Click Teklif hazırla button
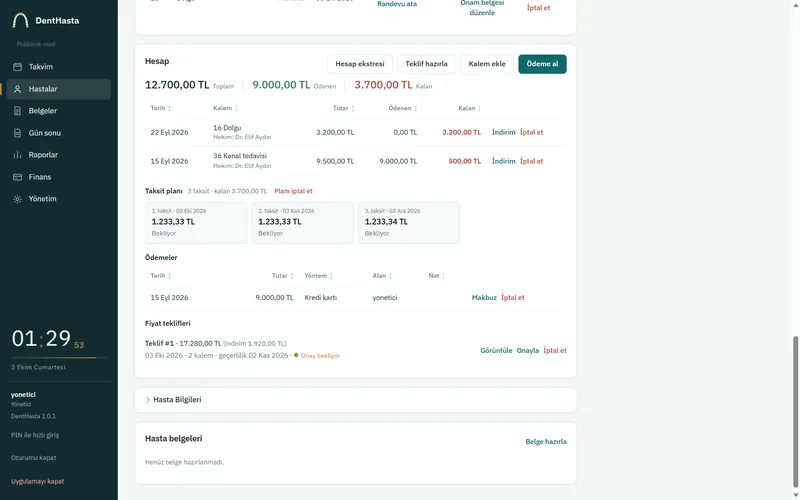This screenshot has width=800, height=500. coord(426,64)
